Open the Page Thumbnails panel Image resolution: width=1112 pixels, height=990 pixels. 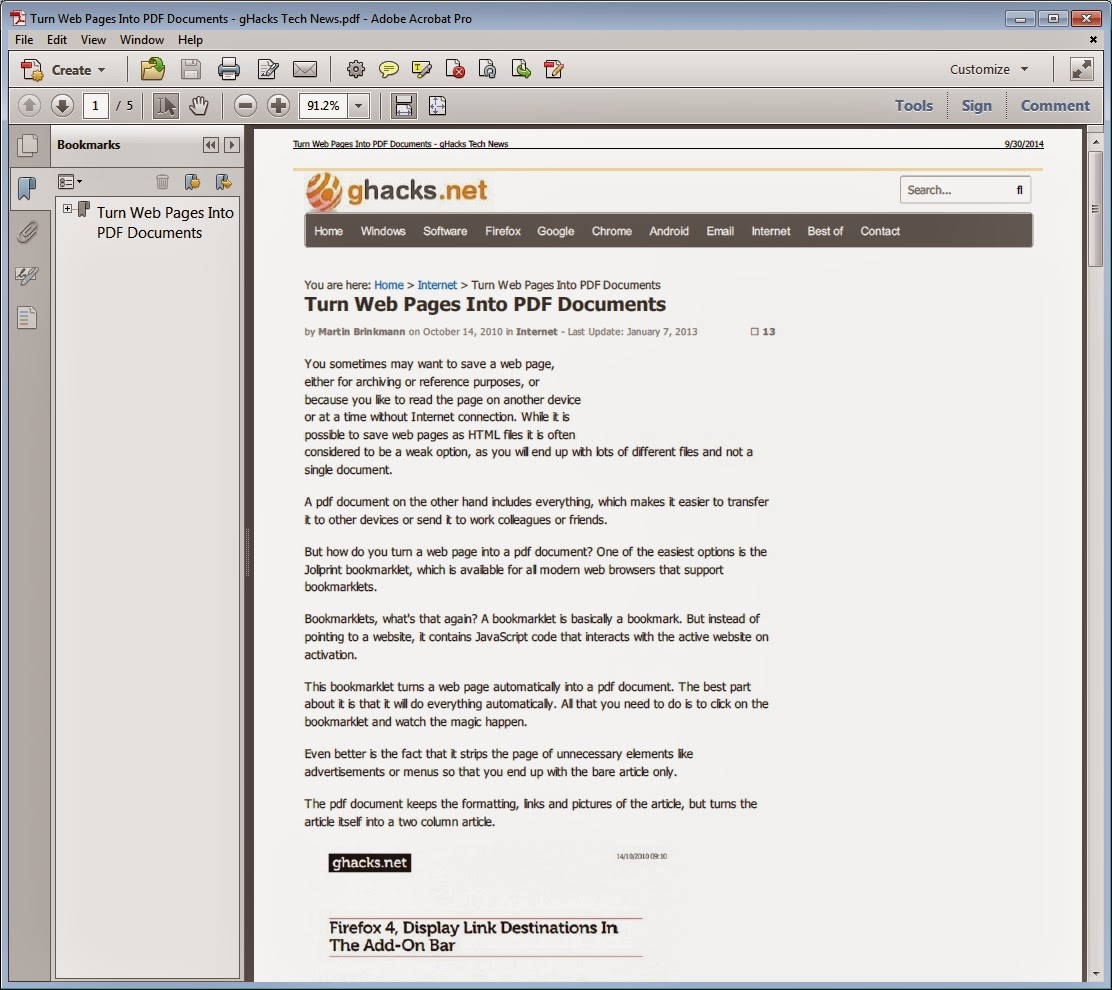click(x=28, y=145)
